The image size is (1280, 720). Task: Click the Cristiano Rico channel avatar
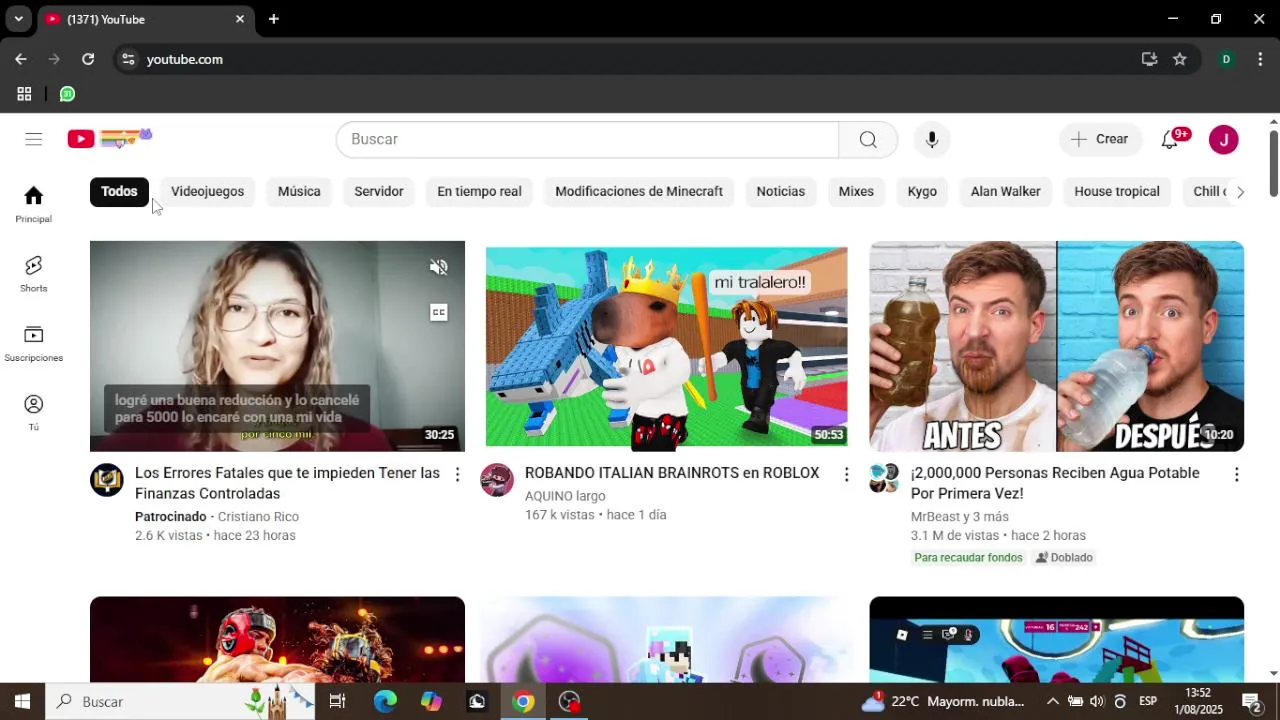click(x=107, y=480)
